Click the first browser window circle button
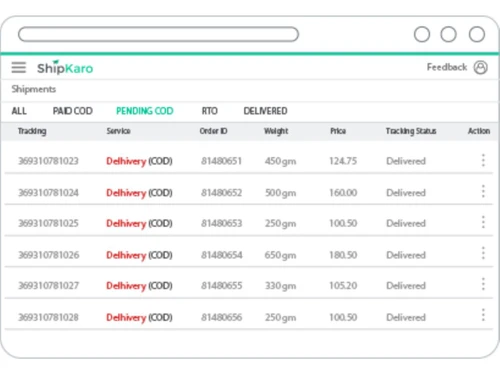Image resolution: width=500 pixels, height=375 pixels. 422,34
